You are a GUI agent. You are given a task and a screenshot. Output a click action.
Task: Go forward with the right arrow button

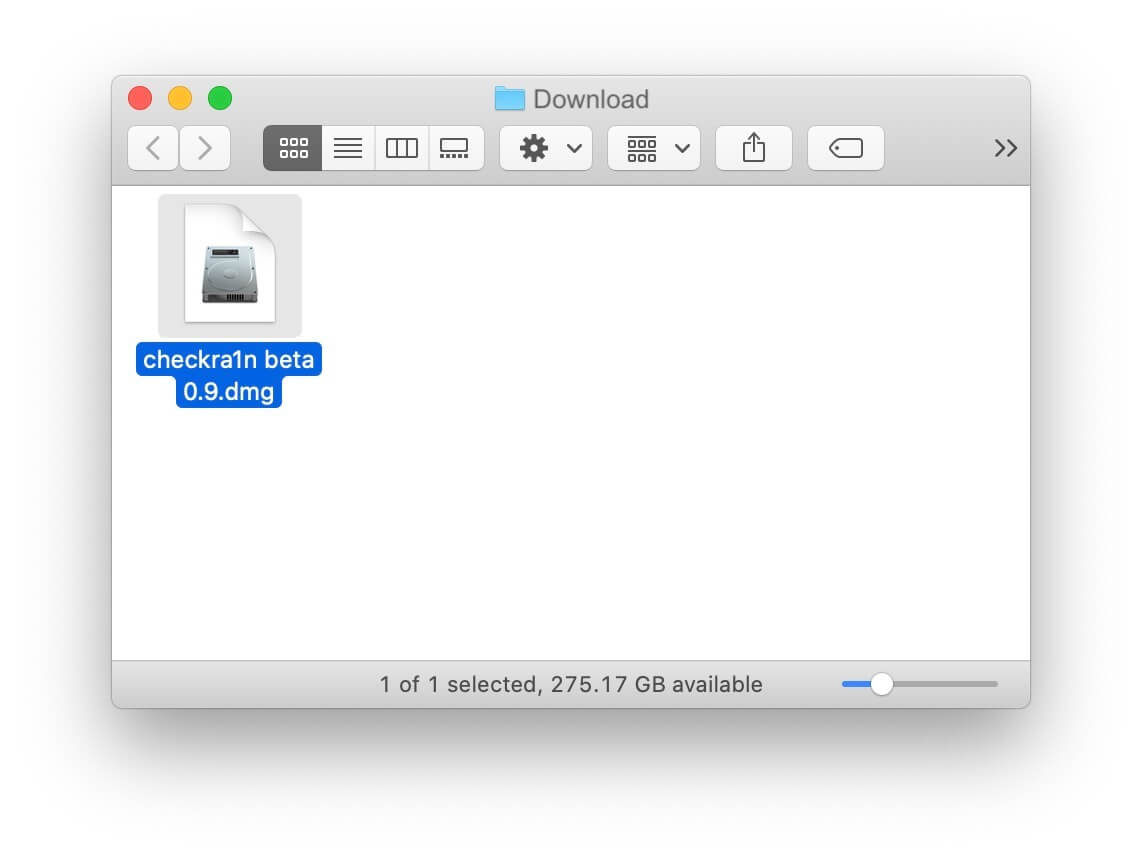coord(205,149)
